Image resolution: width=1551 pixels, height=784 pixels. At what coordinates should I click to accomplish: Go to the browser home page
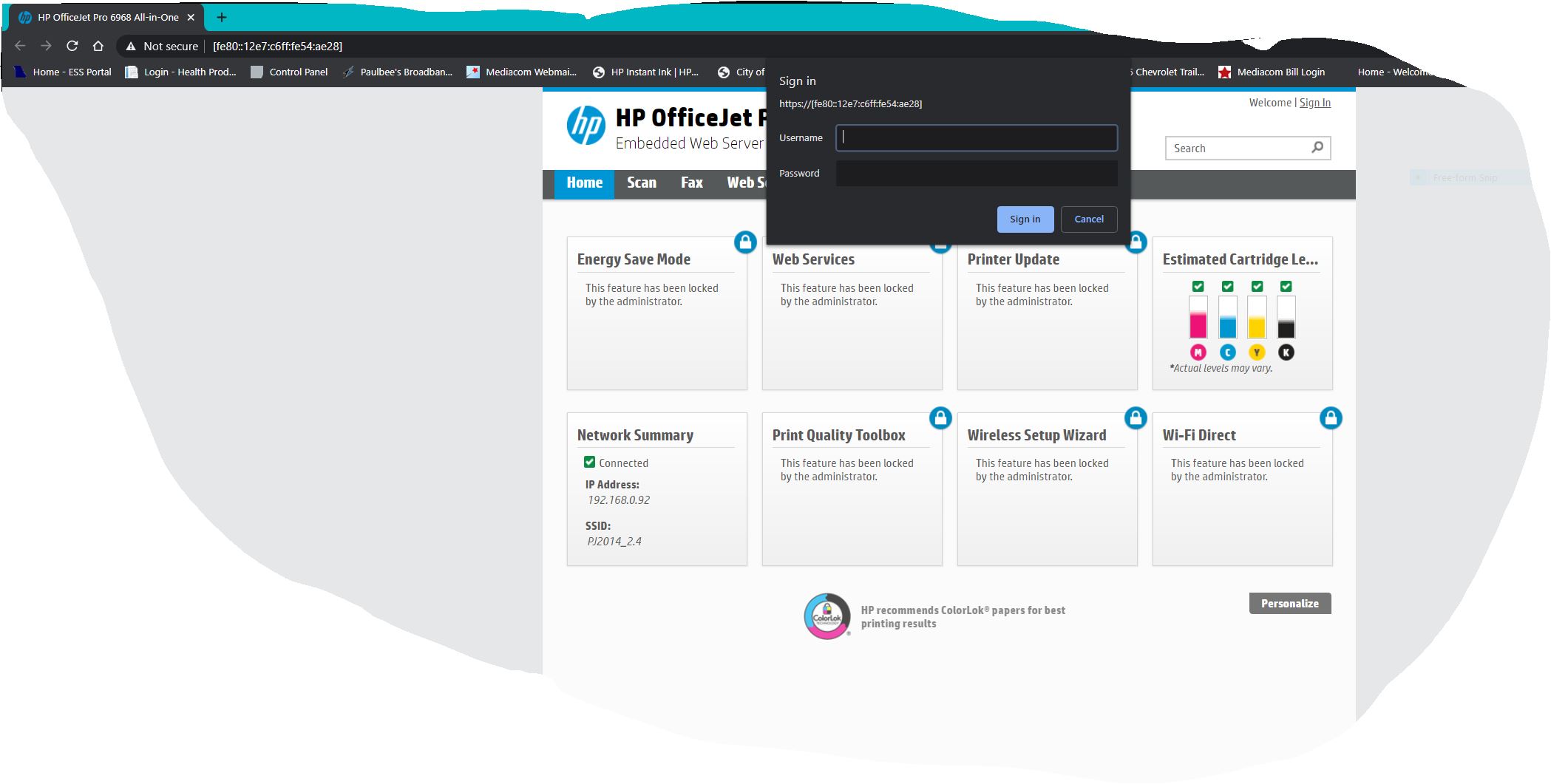(x=98, y=46)
